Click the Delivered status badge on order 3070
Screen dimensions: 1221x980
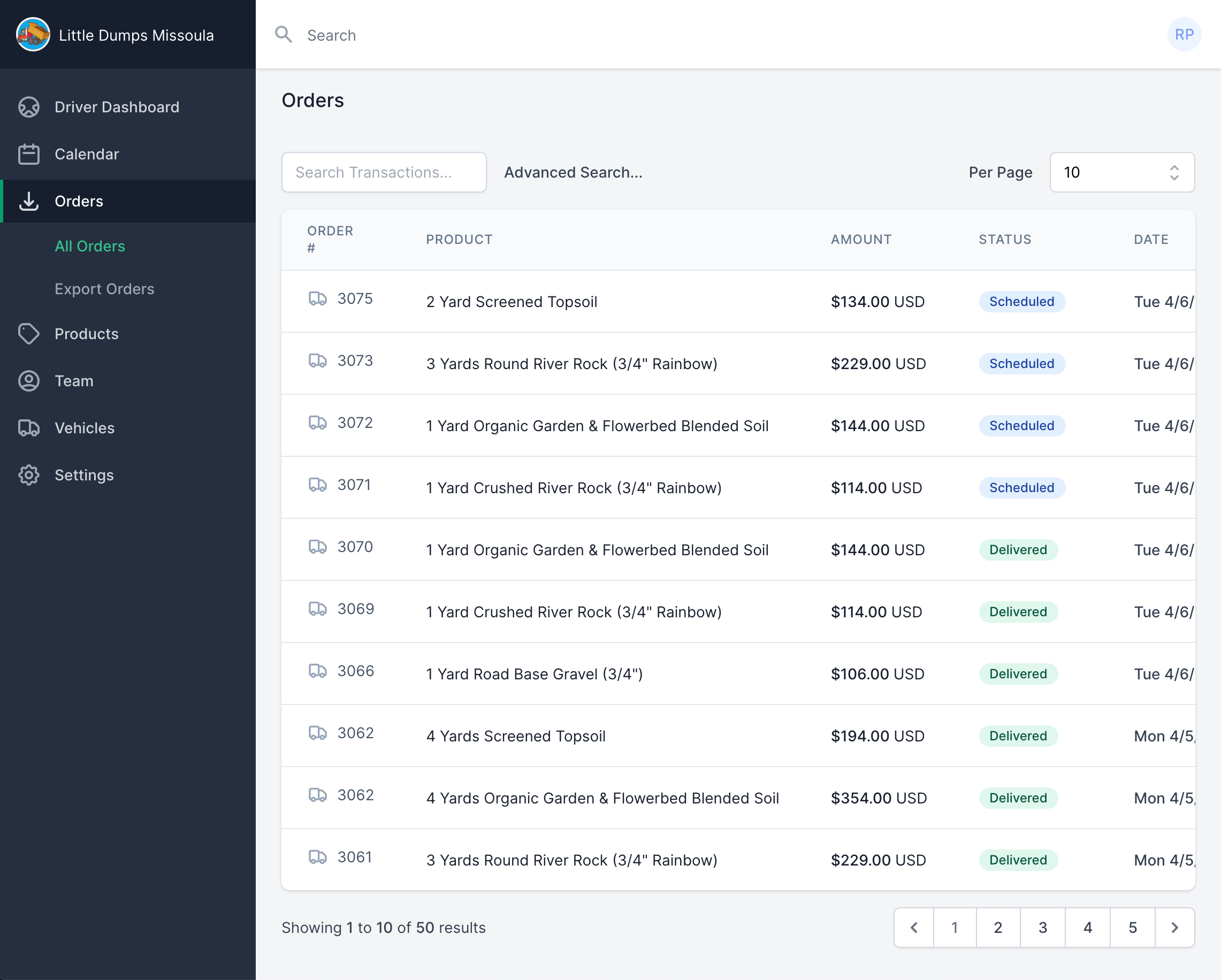[1017, 549]
